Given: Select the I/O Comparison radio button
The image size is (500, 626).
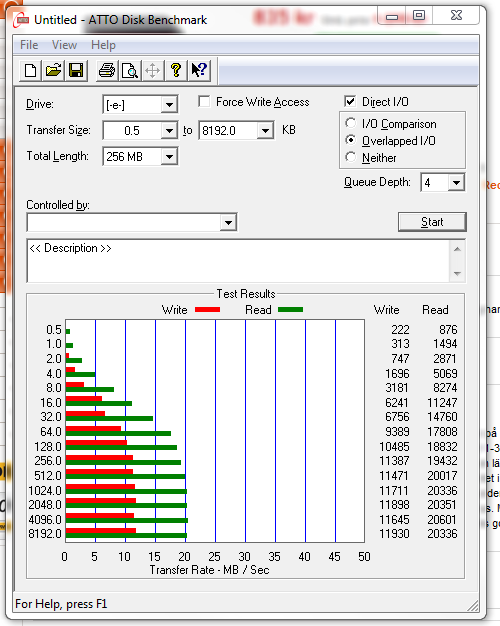Looking at the screenshot, I should click(351, 123).
